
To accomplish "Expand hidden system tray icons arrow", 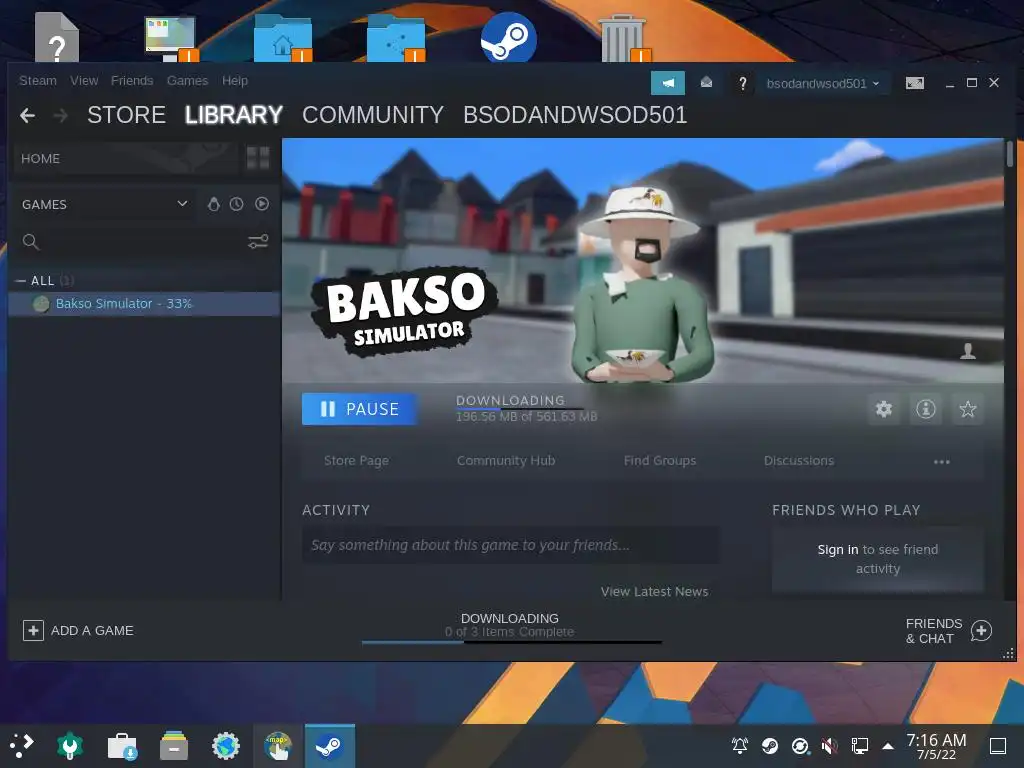I will (x=888, y=745).
